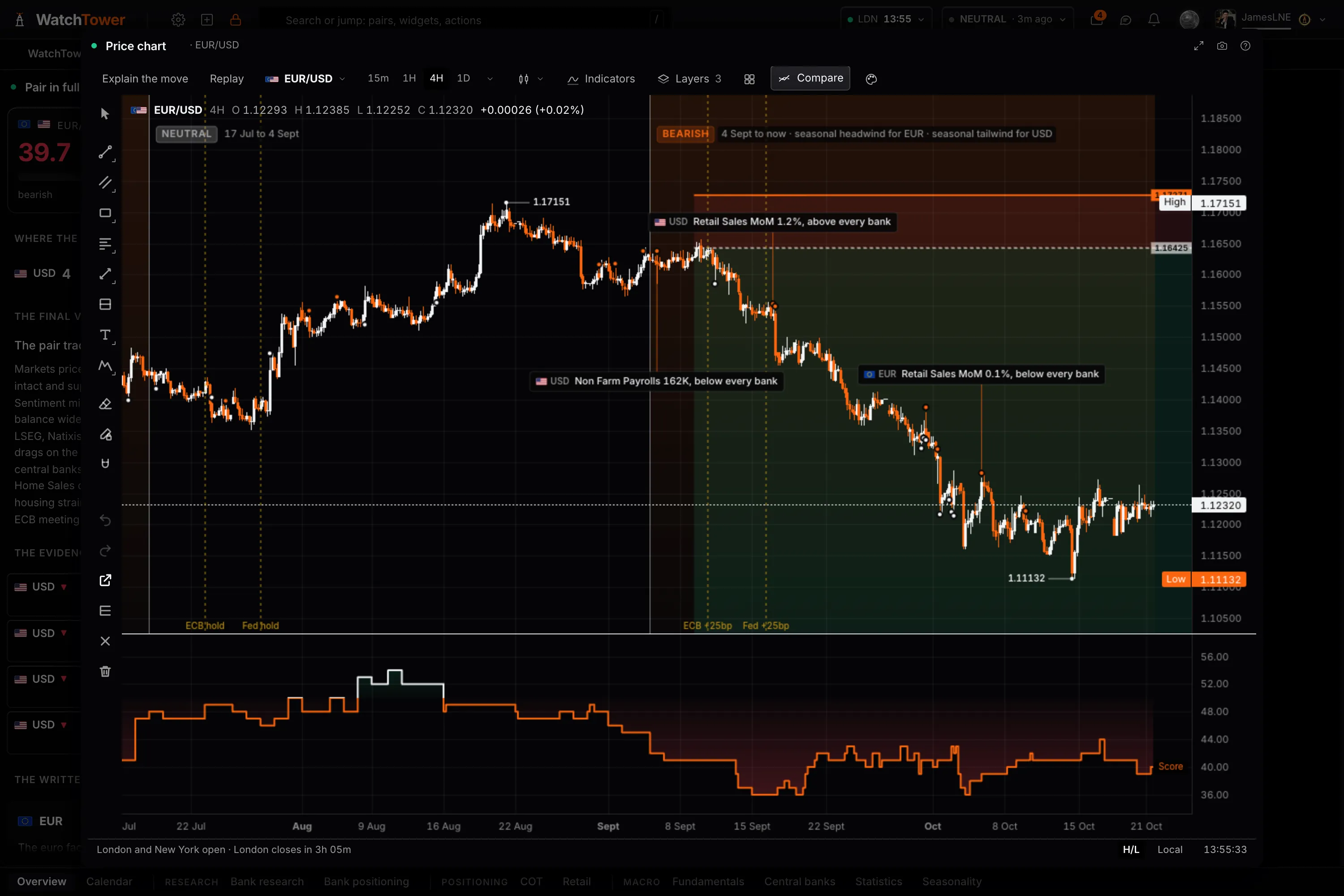Toggle Local time zone setting

tap(1170, 850)
